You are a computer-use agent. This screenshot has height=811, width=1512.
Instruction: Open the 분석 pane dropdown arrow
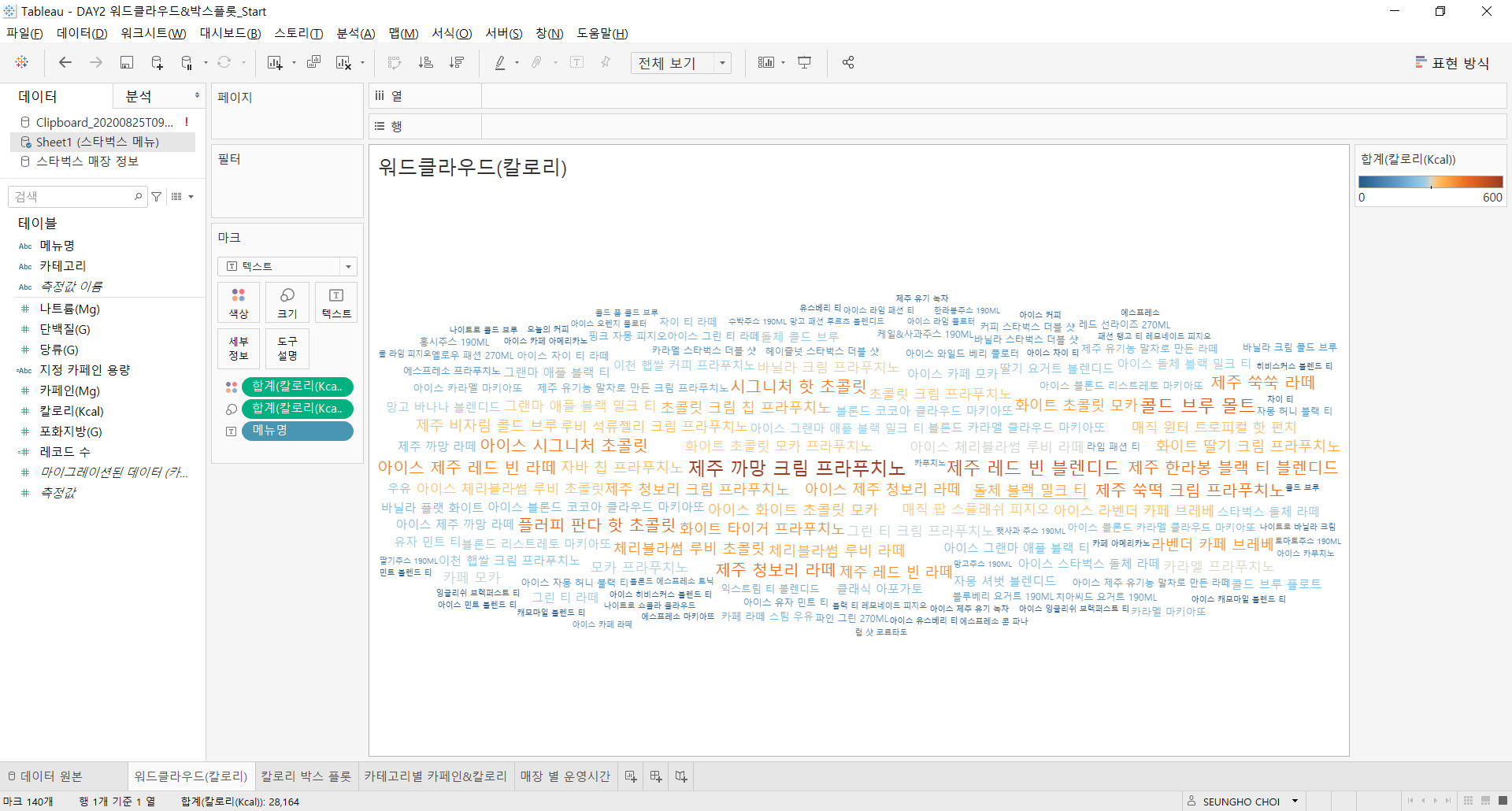point(197,95)
